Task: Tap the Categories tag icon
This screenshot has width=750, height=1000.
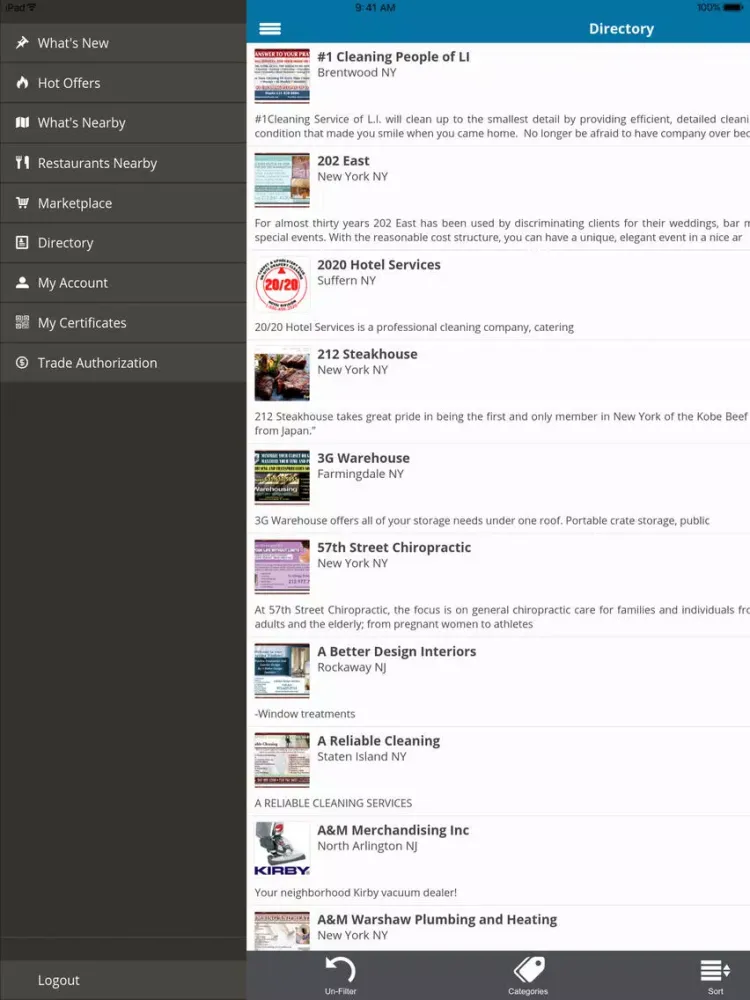Action: [x=529, y=969]
